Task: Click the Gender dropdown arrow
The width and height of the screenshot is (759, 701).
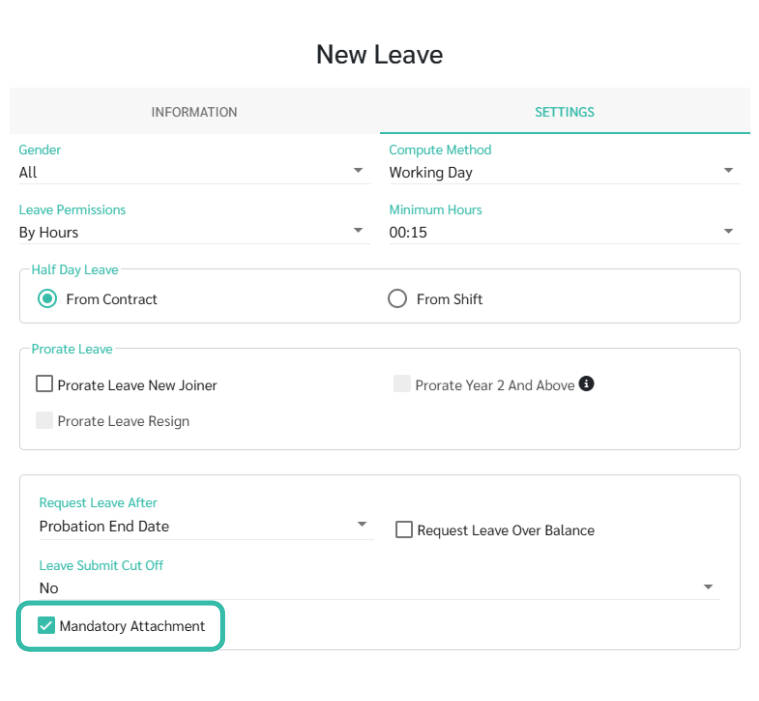Action: coord(358,171)
